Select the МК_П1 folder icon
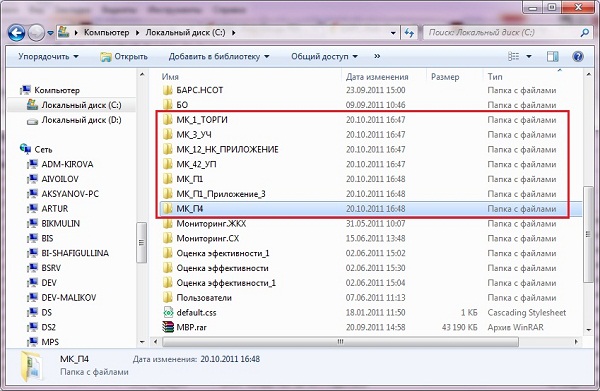 [x=168, y=179]
